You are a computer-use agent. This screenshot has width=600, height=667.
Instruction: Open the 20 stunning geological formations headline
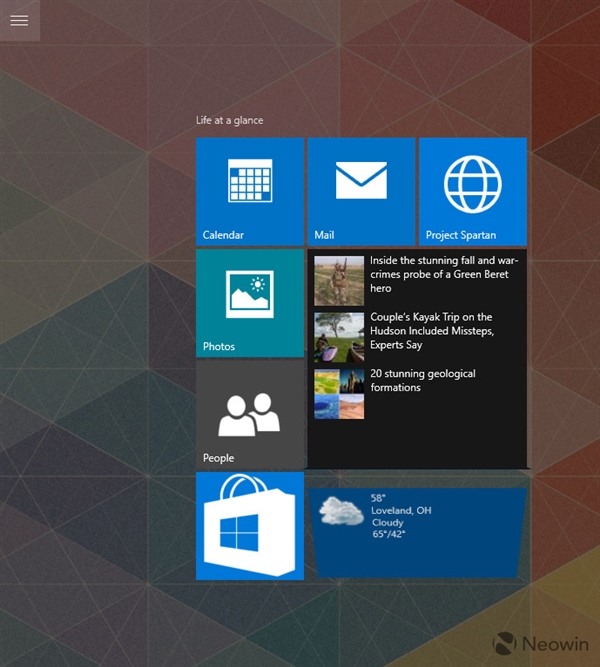(423, 380)
